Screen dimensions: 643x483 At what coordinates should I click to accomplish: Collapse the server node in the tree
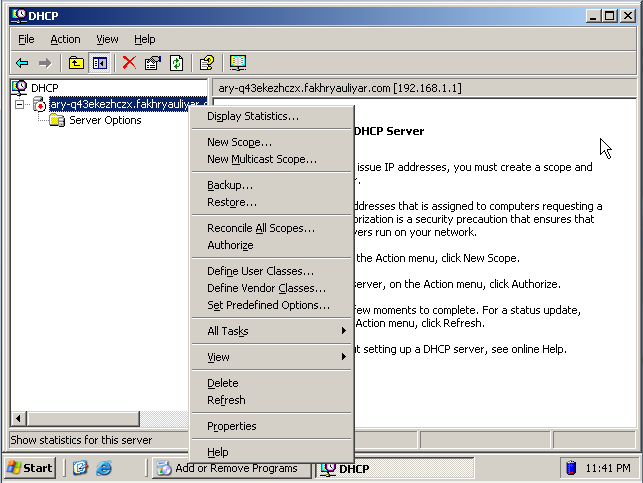click(19, 105)
